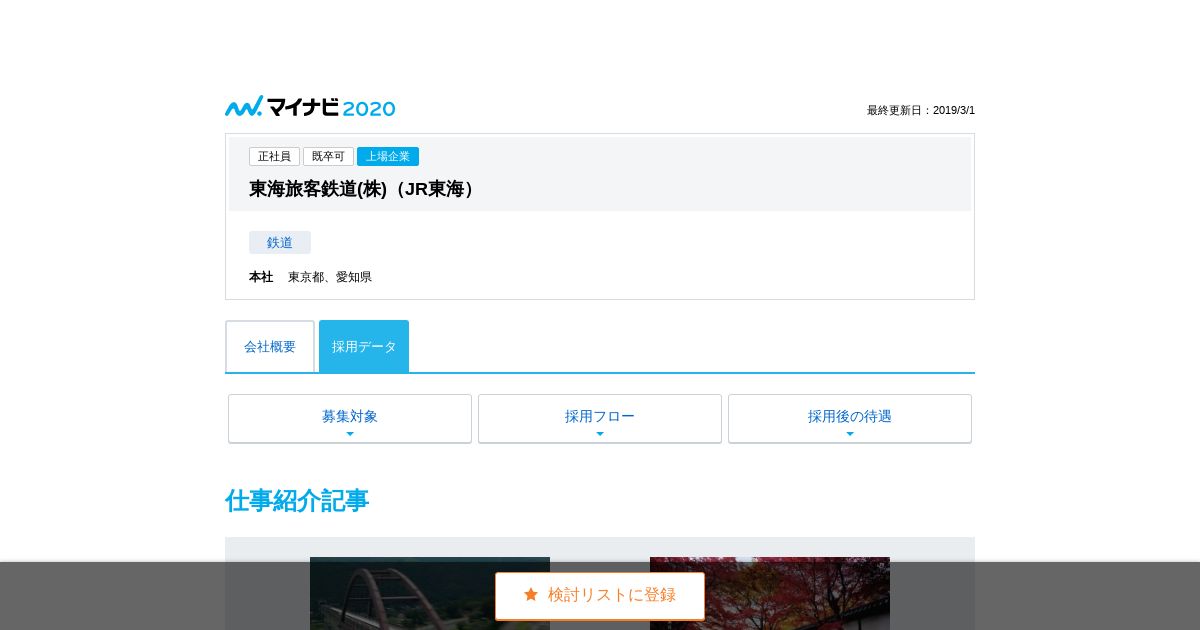This screenshot has height=630, width=1200.
Task: Jump to the 採用後の待遇 section
Action: click(x=850, y=418)
